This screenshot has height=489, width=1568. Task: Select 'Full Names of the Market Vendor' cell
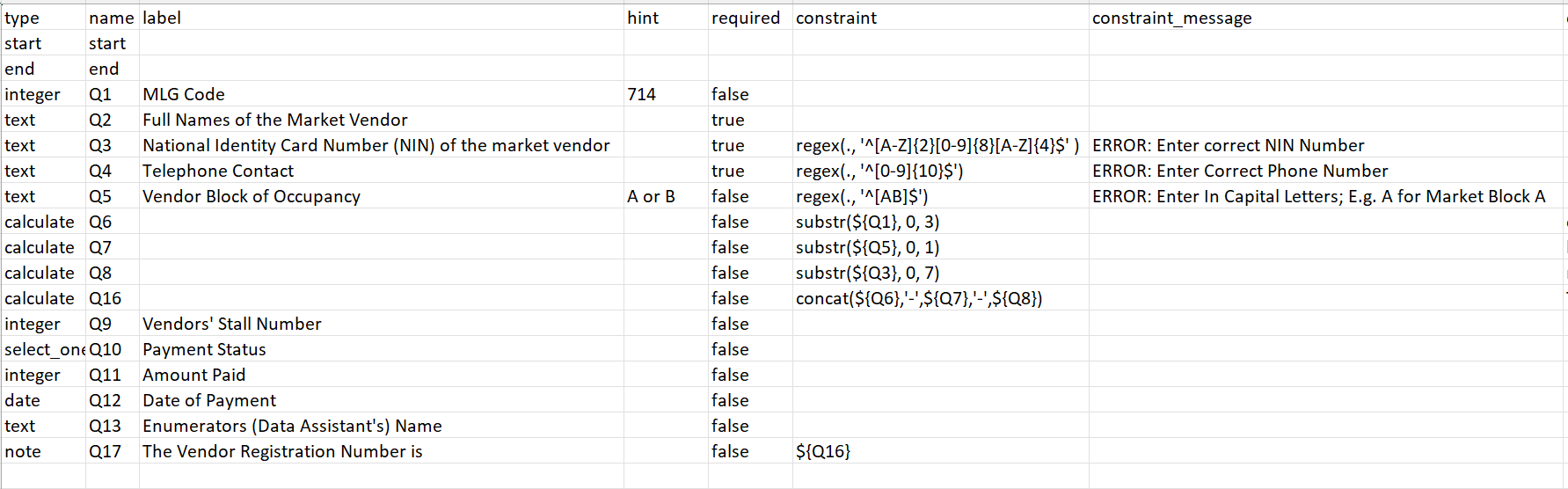click(382, 120)
